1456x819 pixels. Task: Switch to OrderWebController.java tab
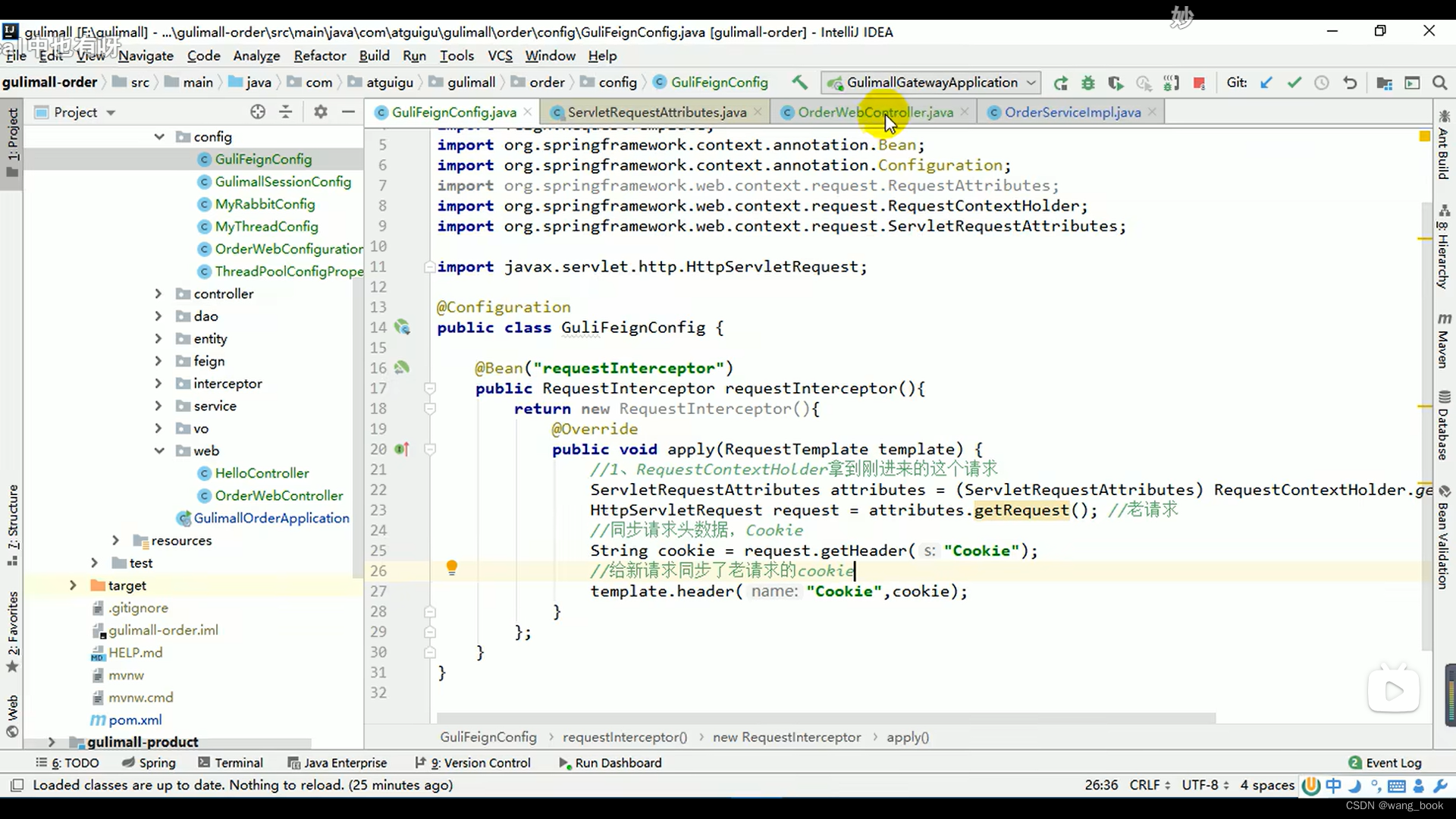(875, 112)
